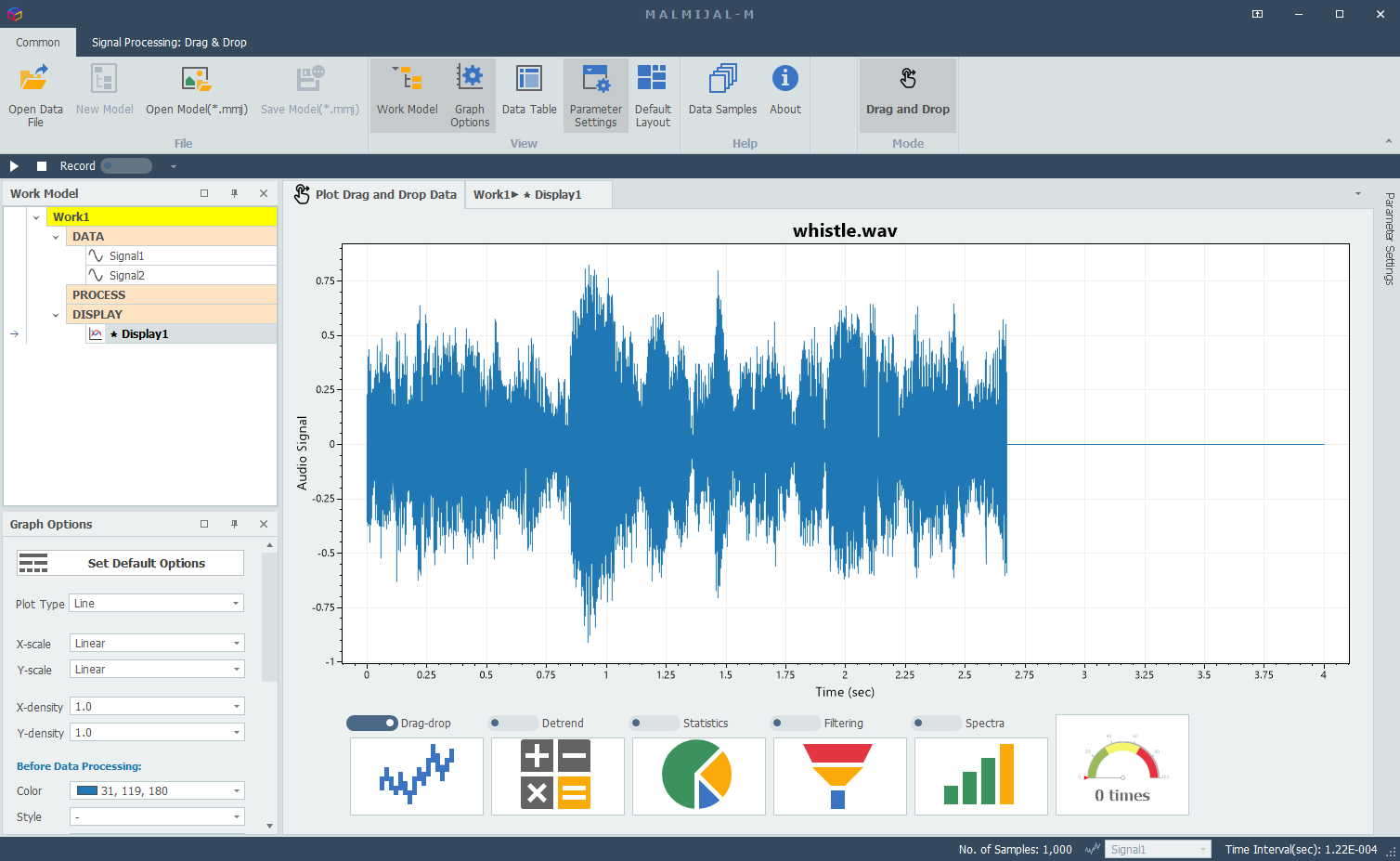Pin the Work Model panel

point(234,193)
